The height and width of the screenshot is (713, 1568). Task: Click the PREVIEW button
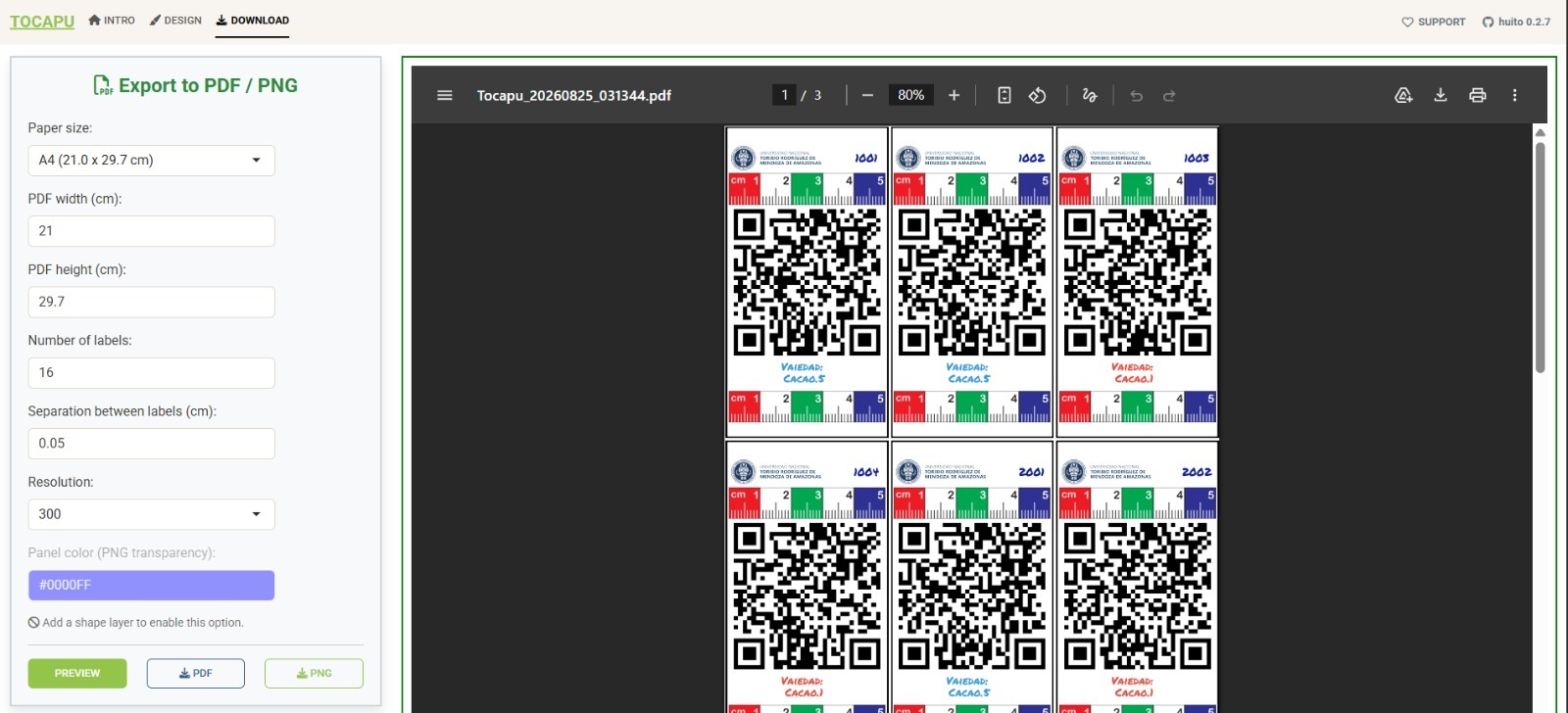point(77,673)
